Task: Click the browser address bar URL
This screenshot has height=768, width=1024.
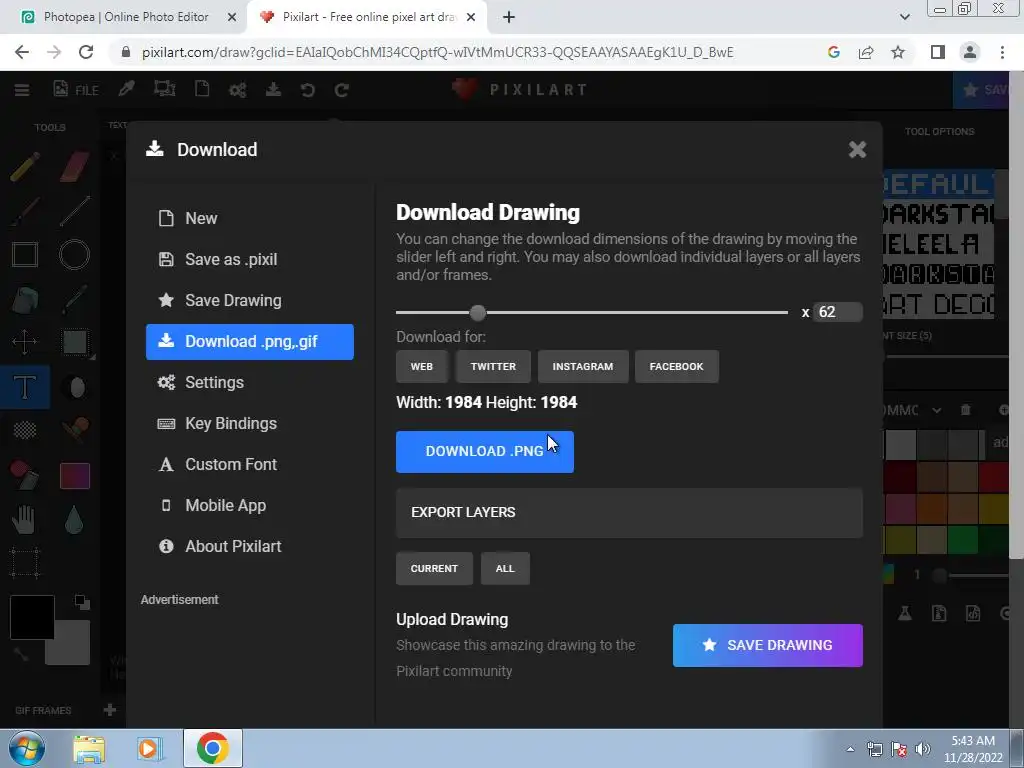Action: tap(438, 52)
